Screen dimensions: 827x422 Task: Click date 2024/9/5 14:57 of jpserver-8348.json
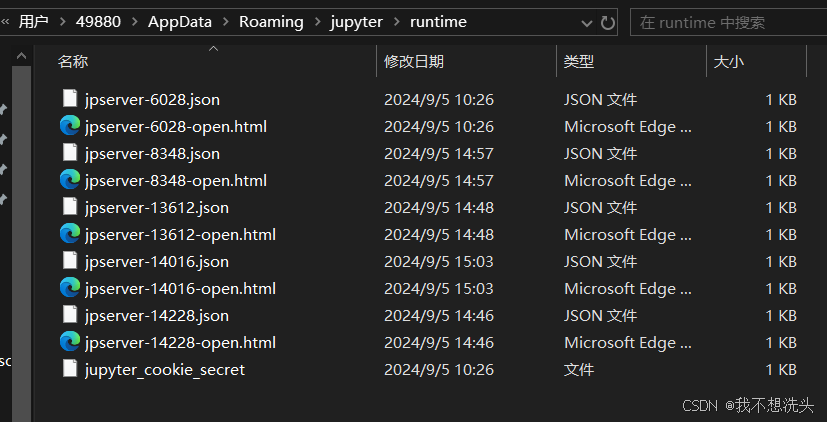pyautogui.click(x=439, y=153)
